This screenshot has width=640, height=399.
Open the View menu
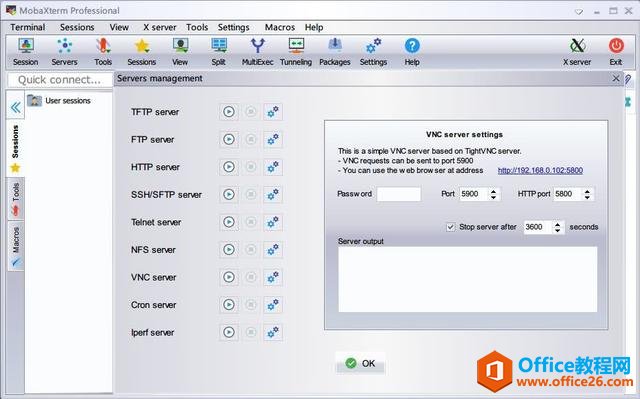click(x=119, y=27)
